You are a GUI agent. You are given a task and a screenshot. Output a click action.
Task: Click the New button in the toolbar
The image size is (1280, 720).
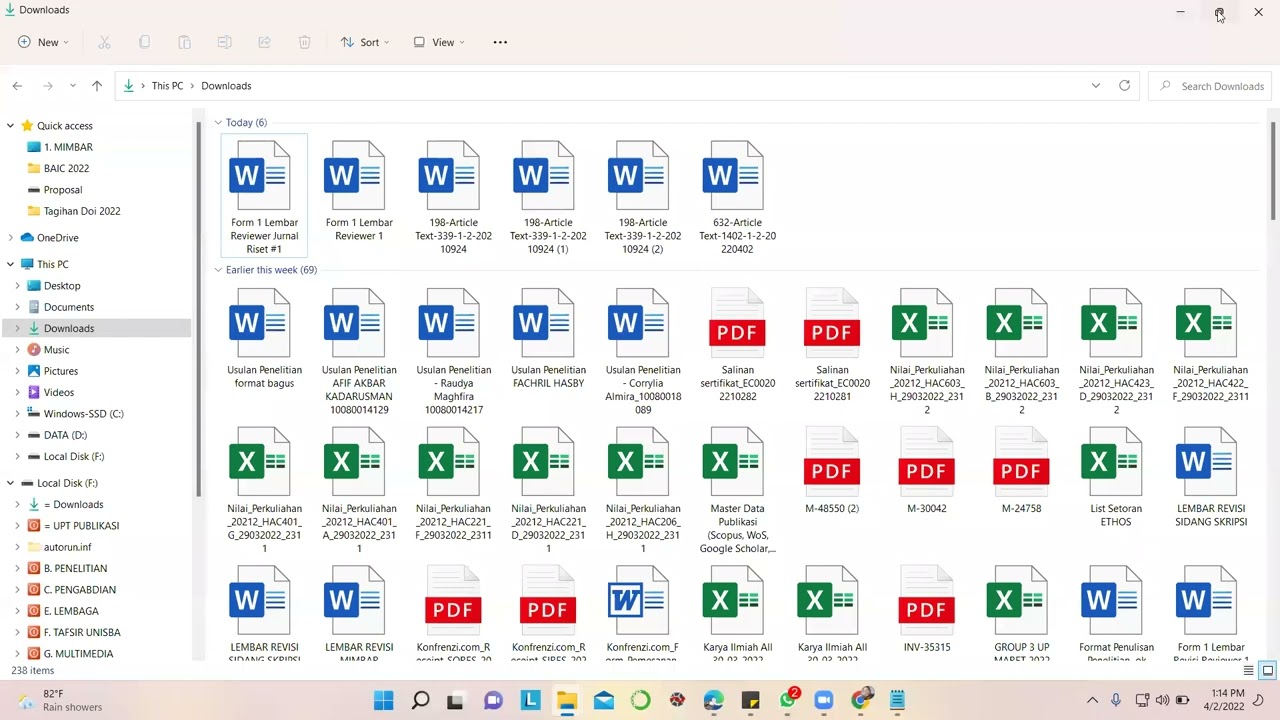[x=43, y=42]
